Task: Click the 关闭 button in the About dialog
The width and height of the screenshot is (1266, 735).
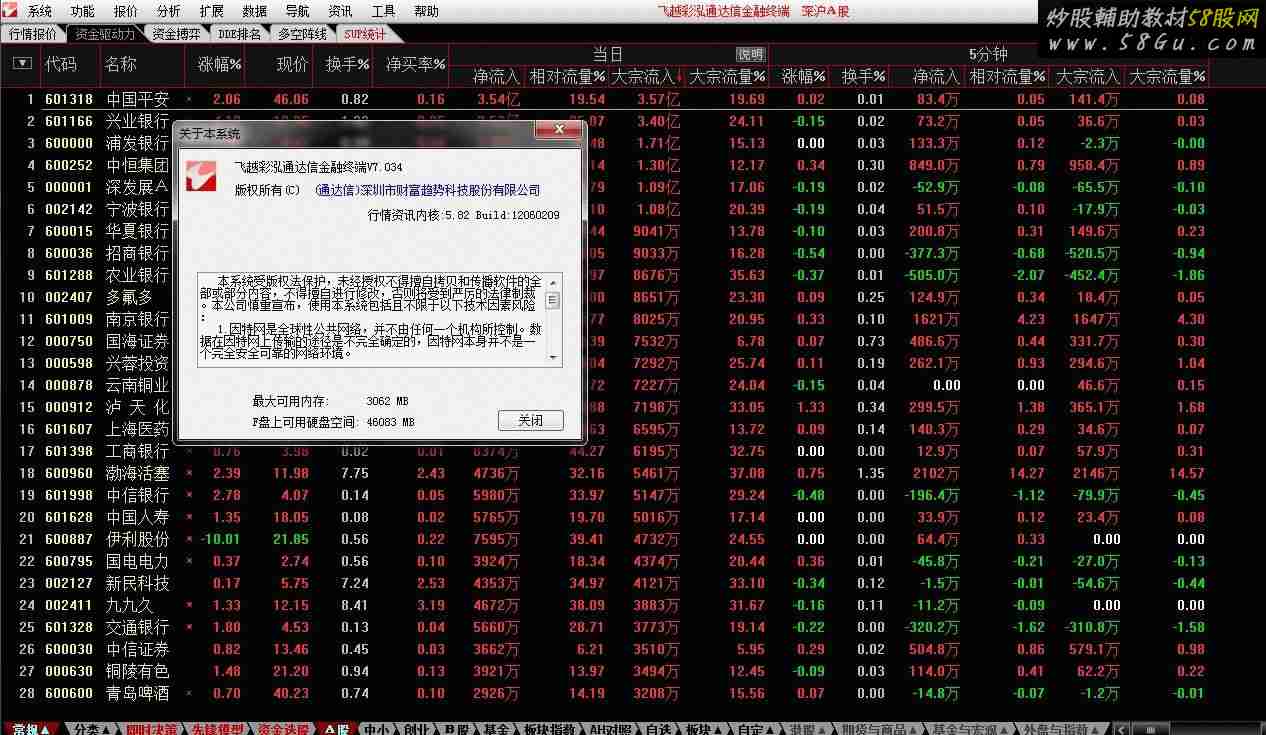Action: coord(530,421)
